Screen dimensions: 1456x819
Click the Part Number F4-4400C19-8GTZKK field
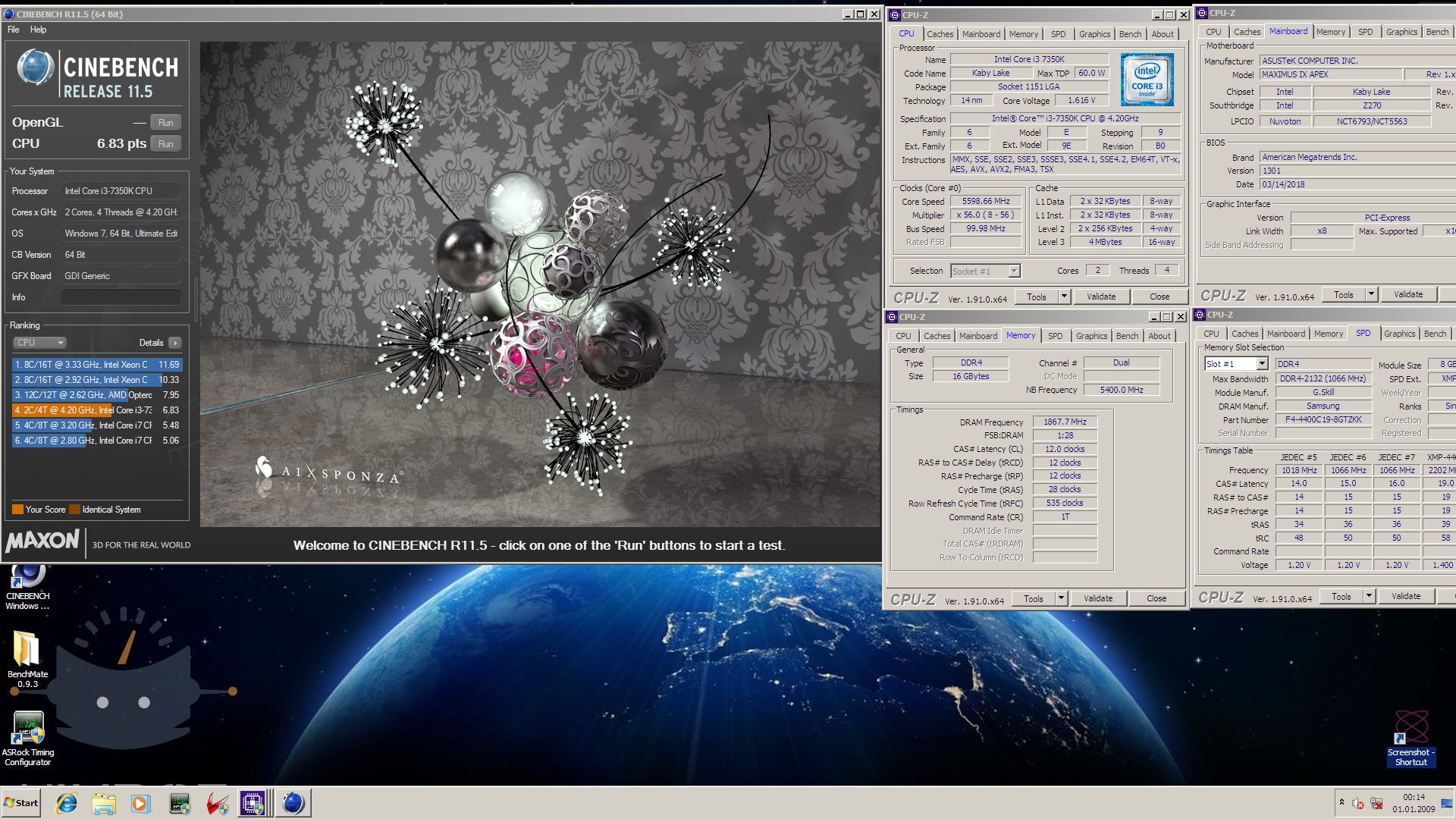point(1323,419)
